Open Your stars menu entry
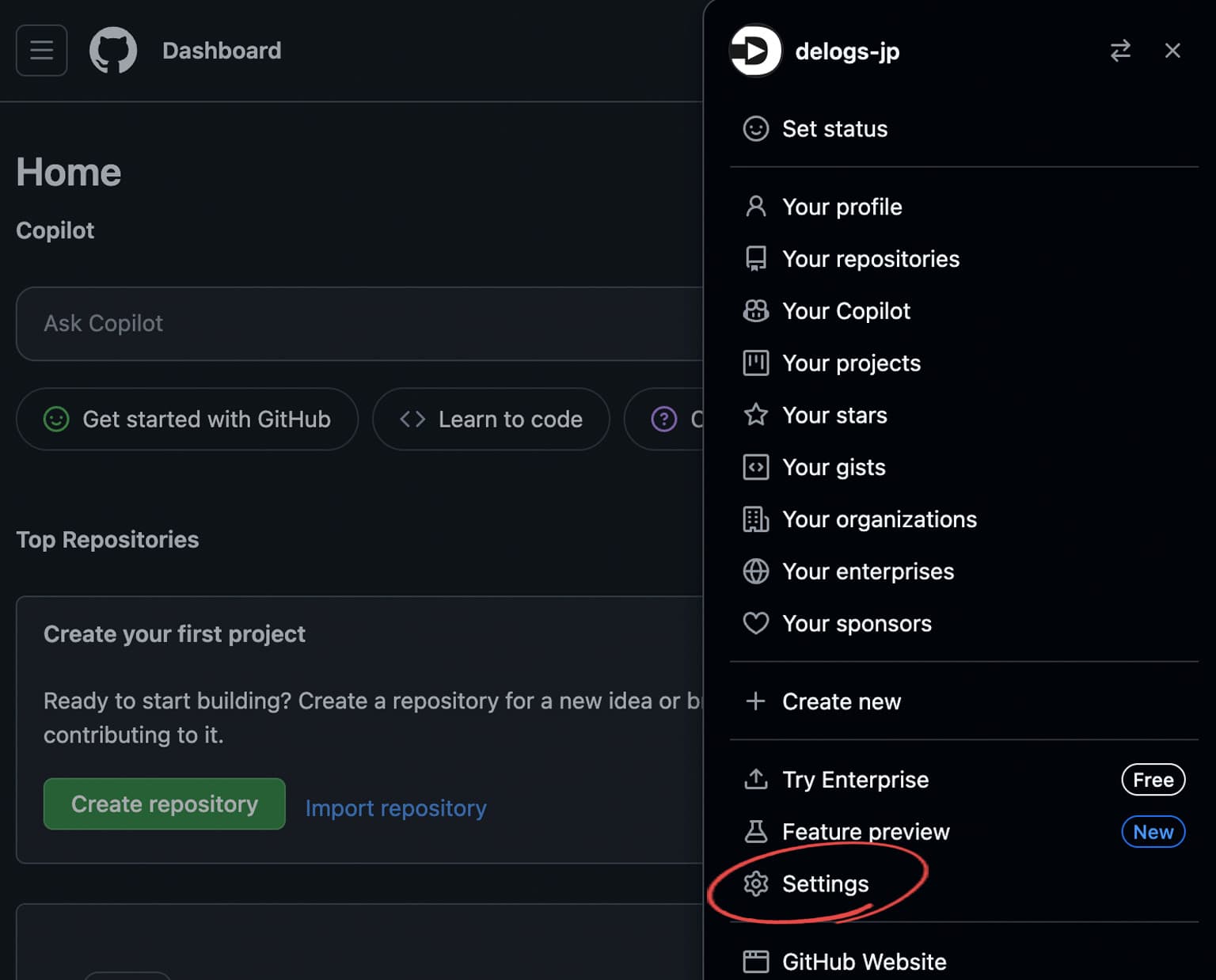Image resolution: width=1216 pixels, height=980 pixels. 963,415
